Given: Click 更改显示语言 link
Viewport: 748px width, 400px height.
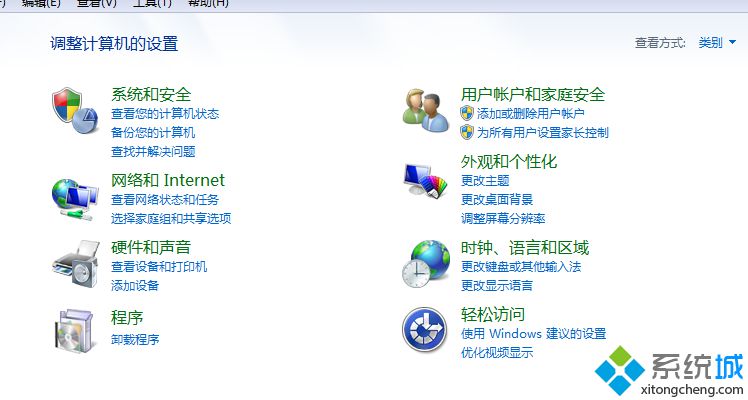Looking at the screenshot, I should point(497,285).
